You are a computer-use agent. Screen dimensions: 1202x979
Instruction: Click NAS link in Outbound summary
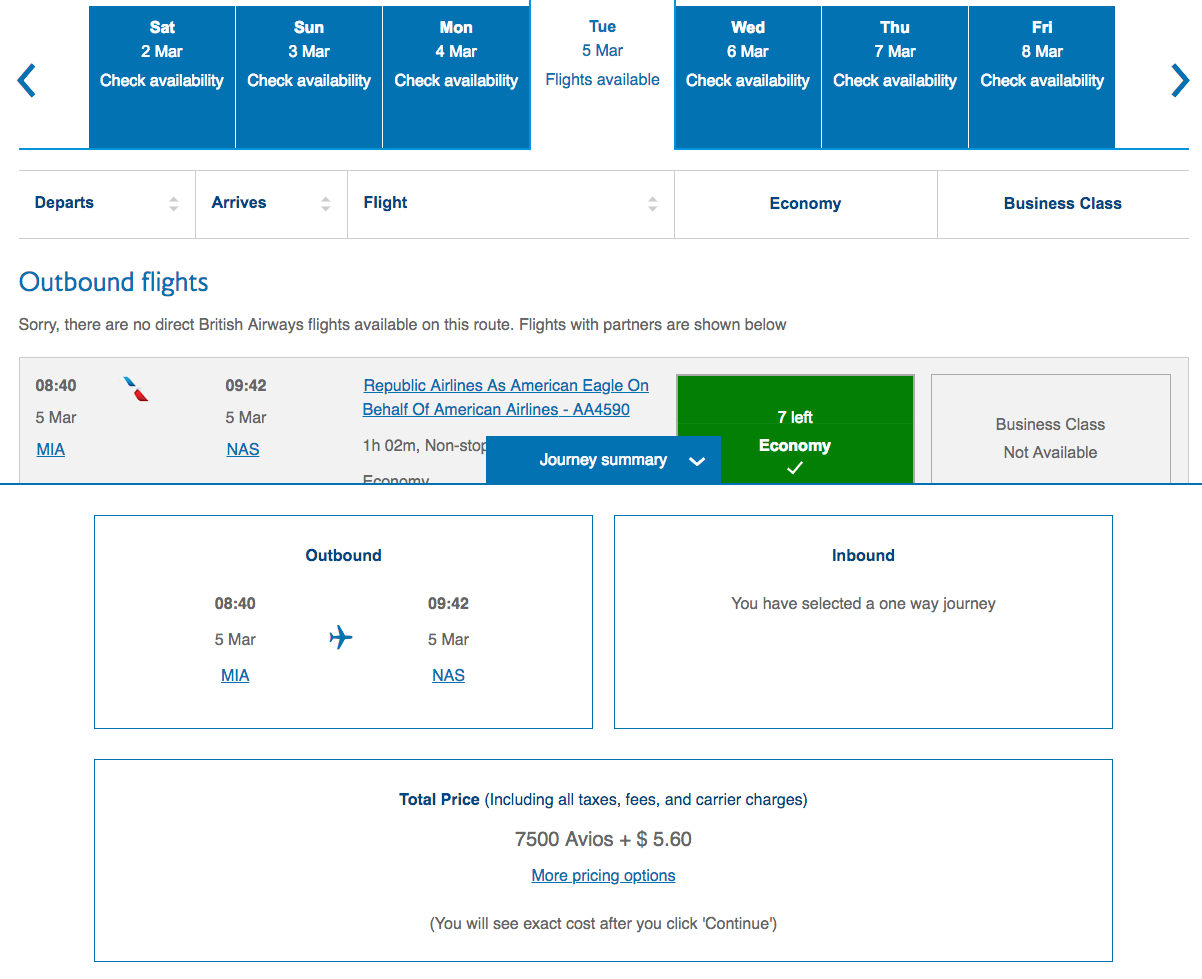click(x=448, y=676)
